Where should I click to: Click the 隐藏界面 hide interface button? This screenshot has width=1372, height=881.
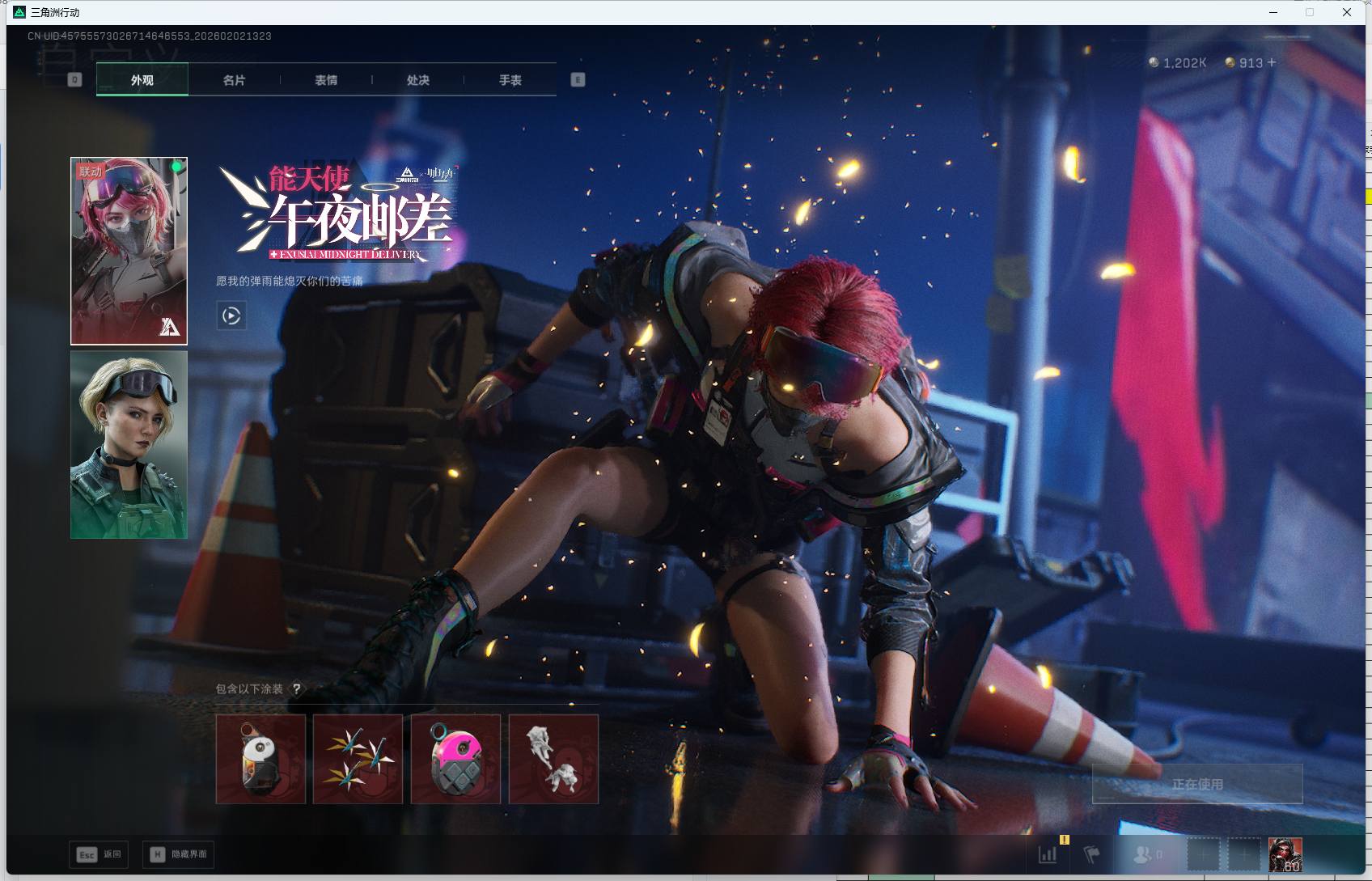click(x=180, y=854)
